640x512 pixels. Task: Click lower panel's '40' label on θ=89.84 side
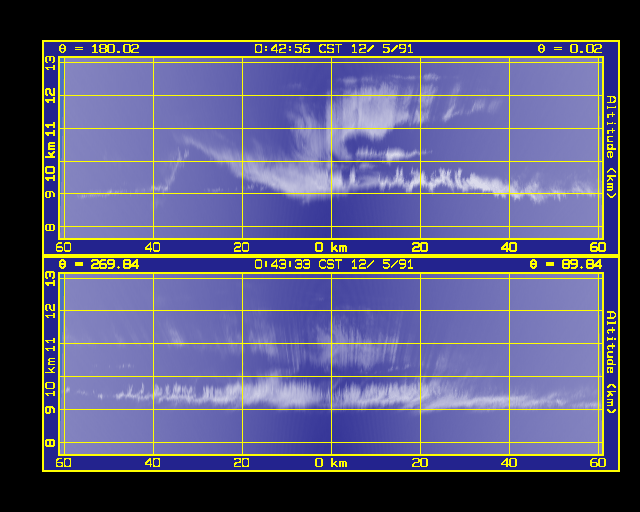click(509, 463)
